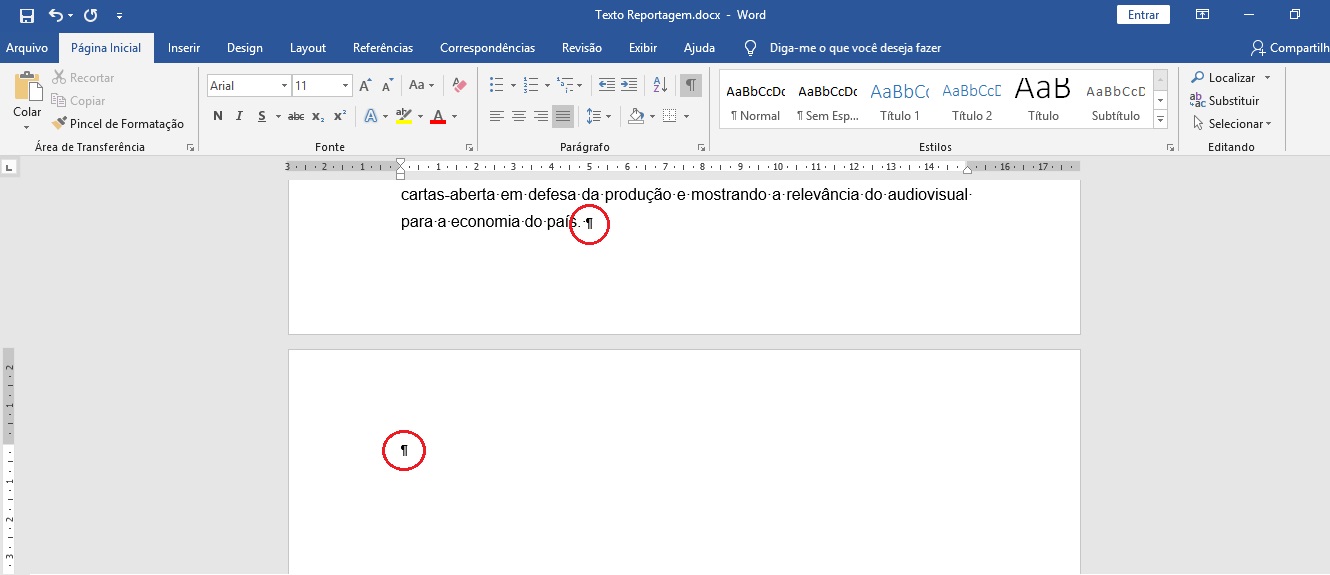This screenshot has width=1330, height=575.
Task: Open the font color dropdown arrow
Action: tap(454, 117)
